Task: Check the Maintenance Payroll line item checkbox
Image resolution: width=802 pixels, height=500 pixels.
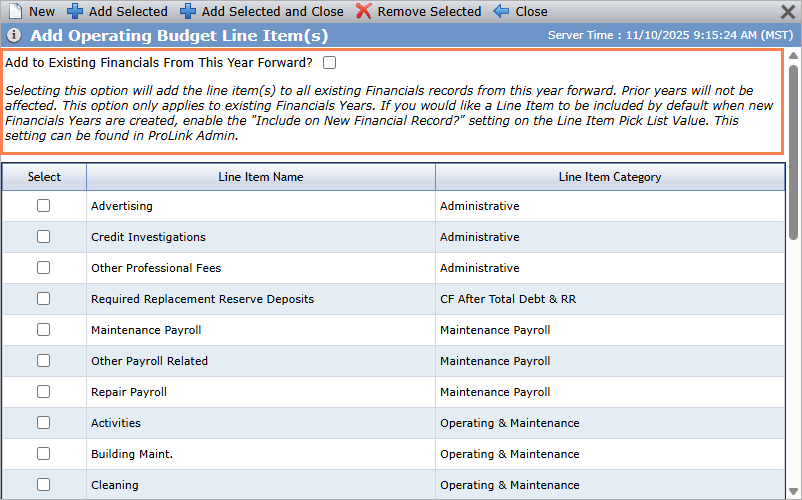Action: (43, 330)
